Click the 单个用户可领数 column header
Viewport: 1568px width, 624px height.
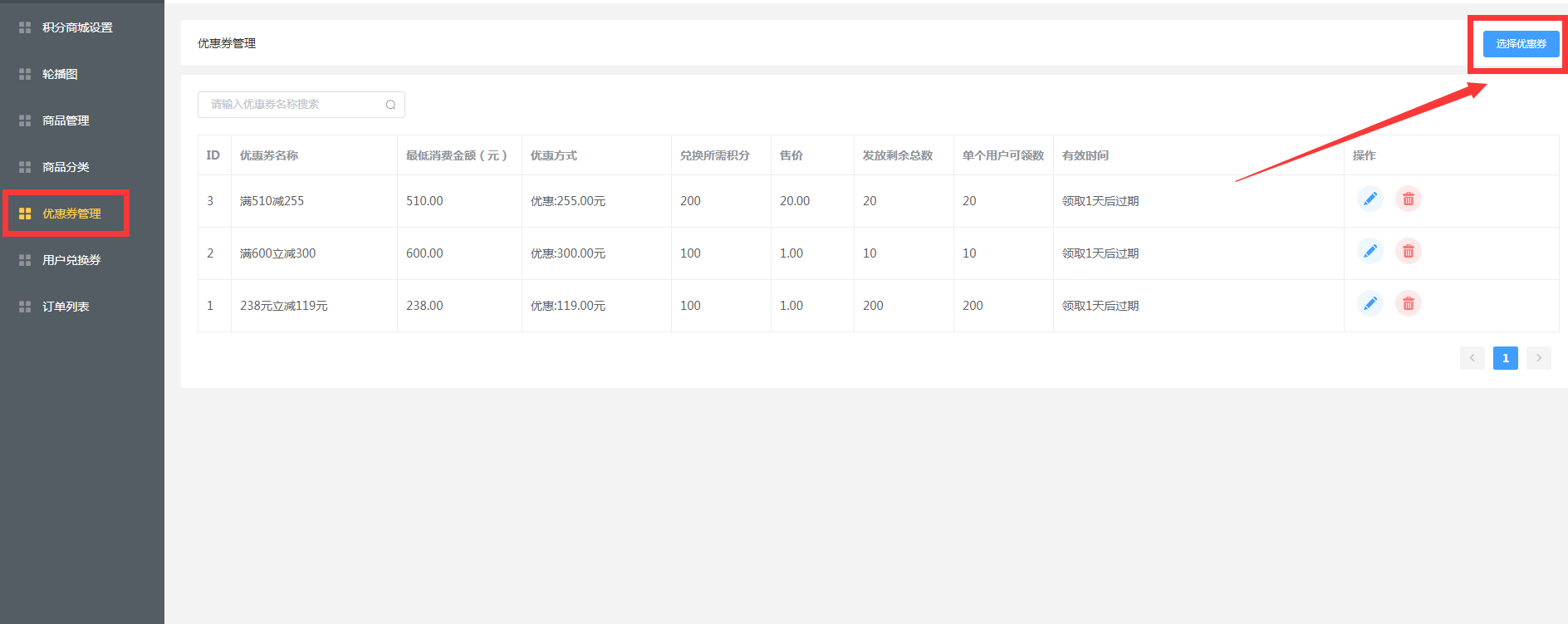(x=1002, y=155)
